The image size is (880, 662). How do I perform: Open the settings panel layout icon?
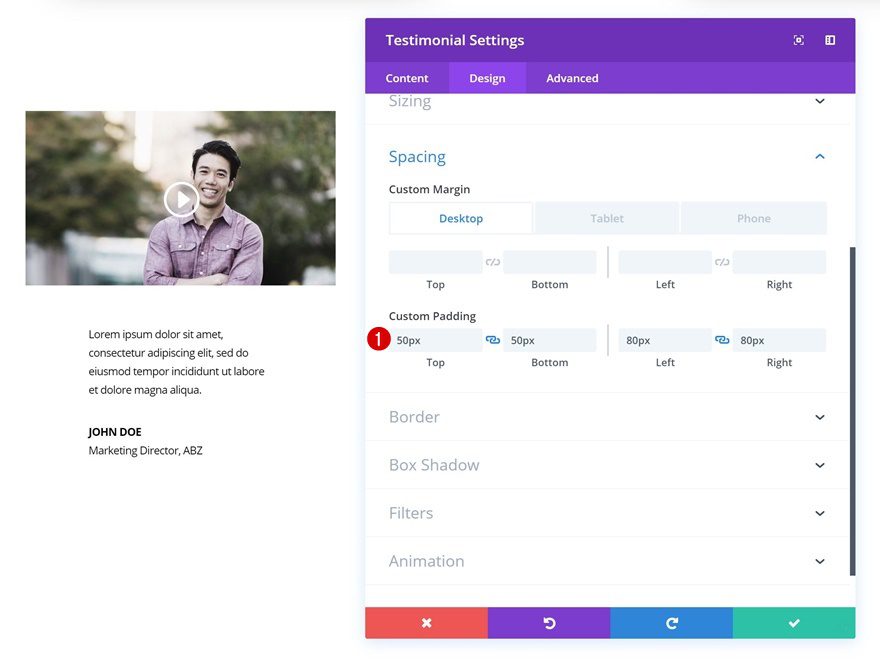tap(830, 39)
